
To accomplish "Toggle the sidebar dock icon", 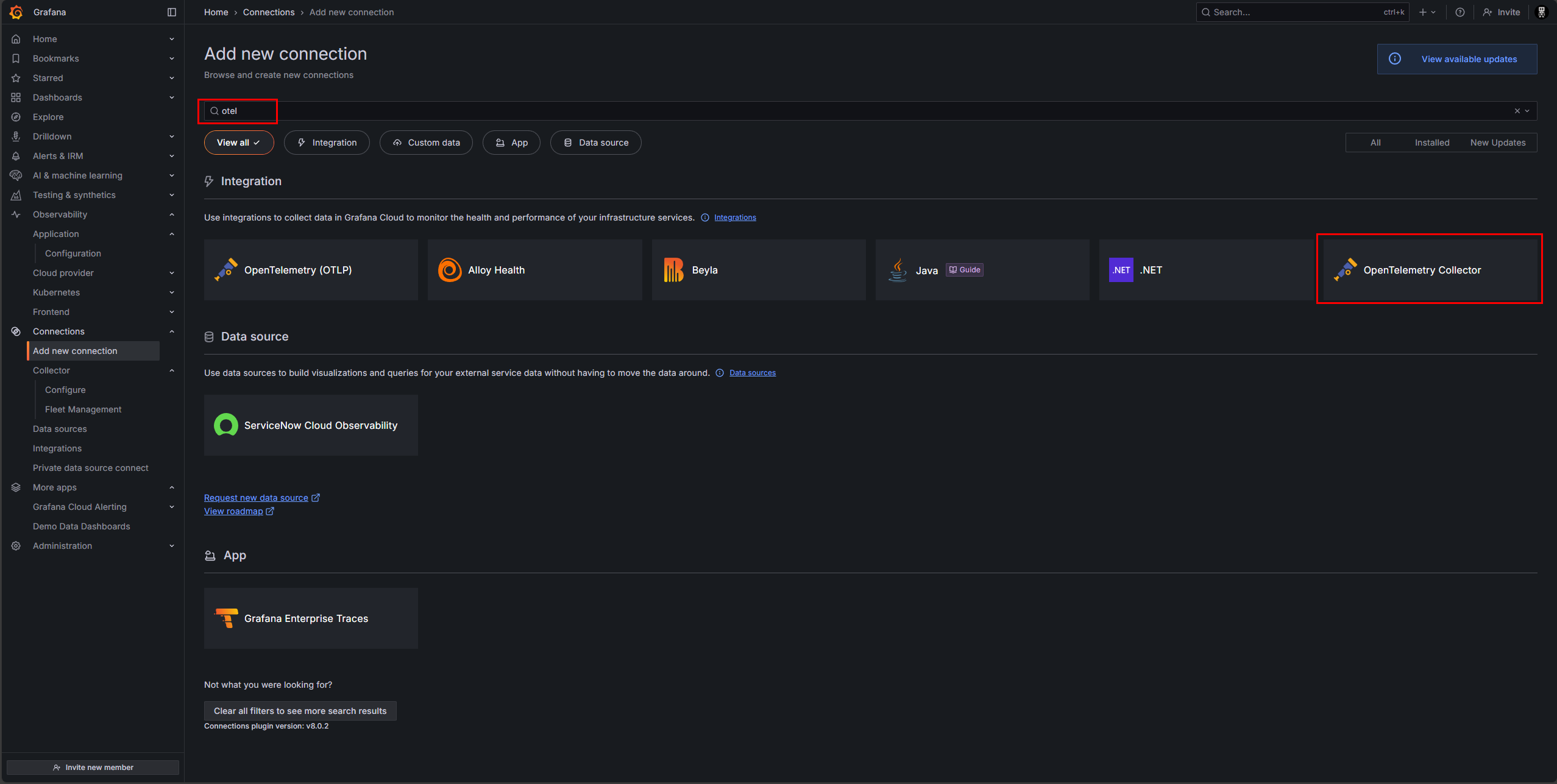I will tap(172, 12).
